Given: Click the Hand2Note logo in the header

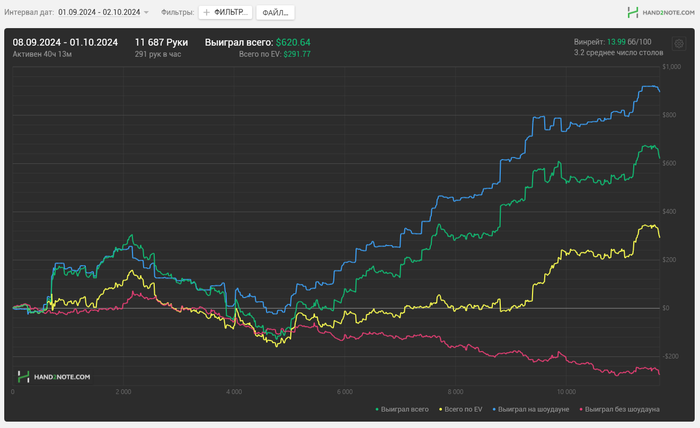Looking at the screenshot, I should click(661, 12).
